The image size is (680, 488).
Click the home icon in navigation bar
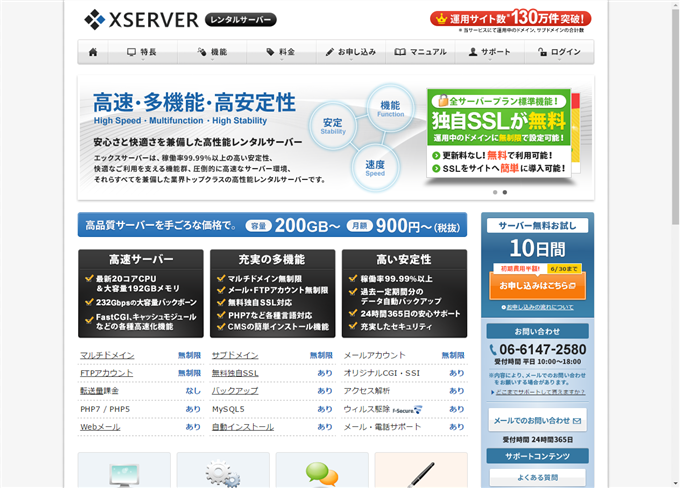coord(93,52)
